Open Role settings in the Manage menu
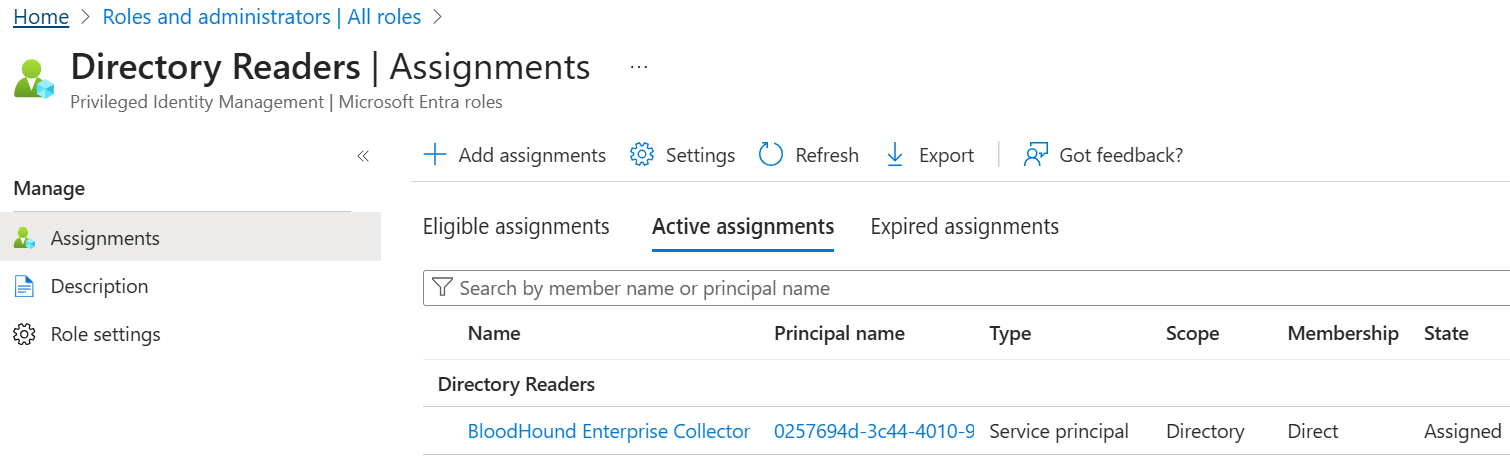 (105, 334)
